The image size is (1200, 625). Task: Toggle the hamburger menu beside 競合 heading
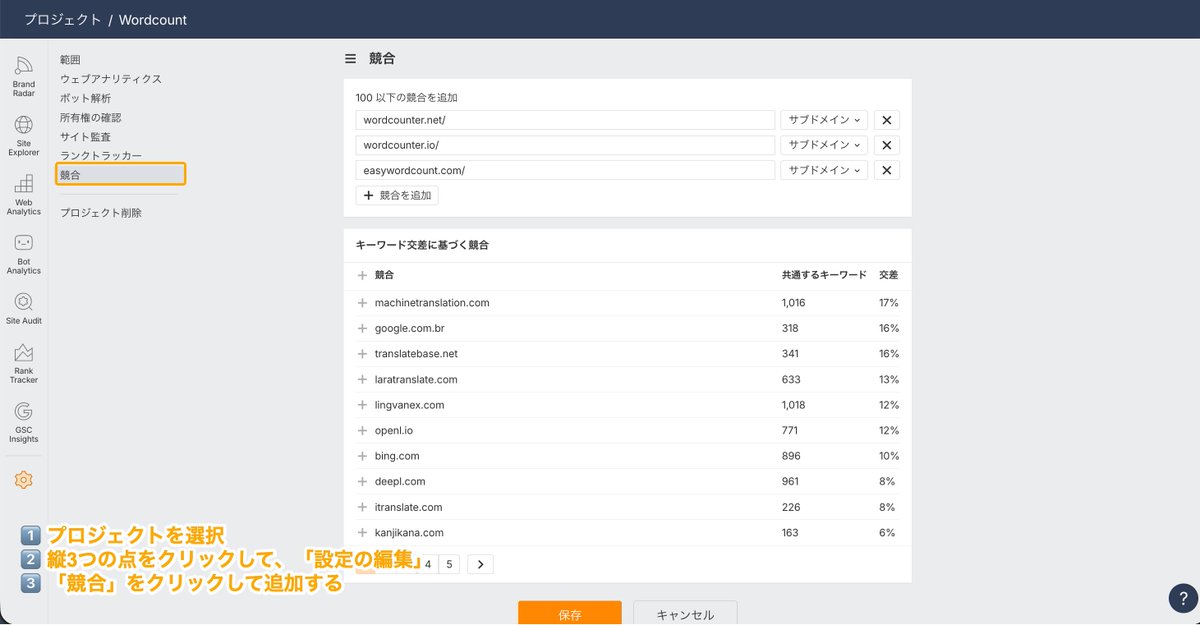pyautogui.click(x=350, y=59)
